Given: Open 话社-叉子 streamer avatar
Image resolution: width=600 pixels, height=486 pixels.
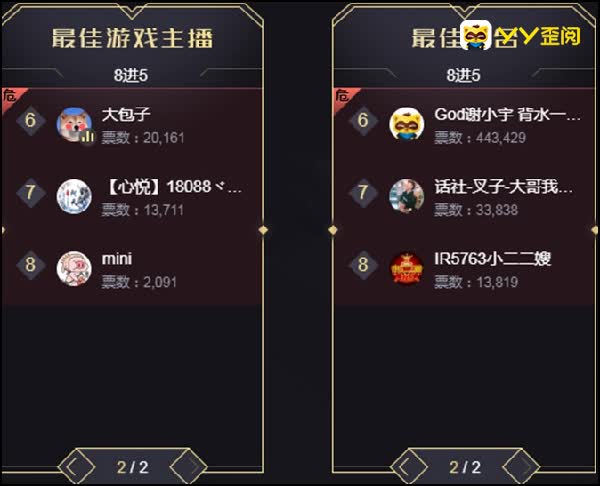Looking at the screenshot, I should (407, 197).
